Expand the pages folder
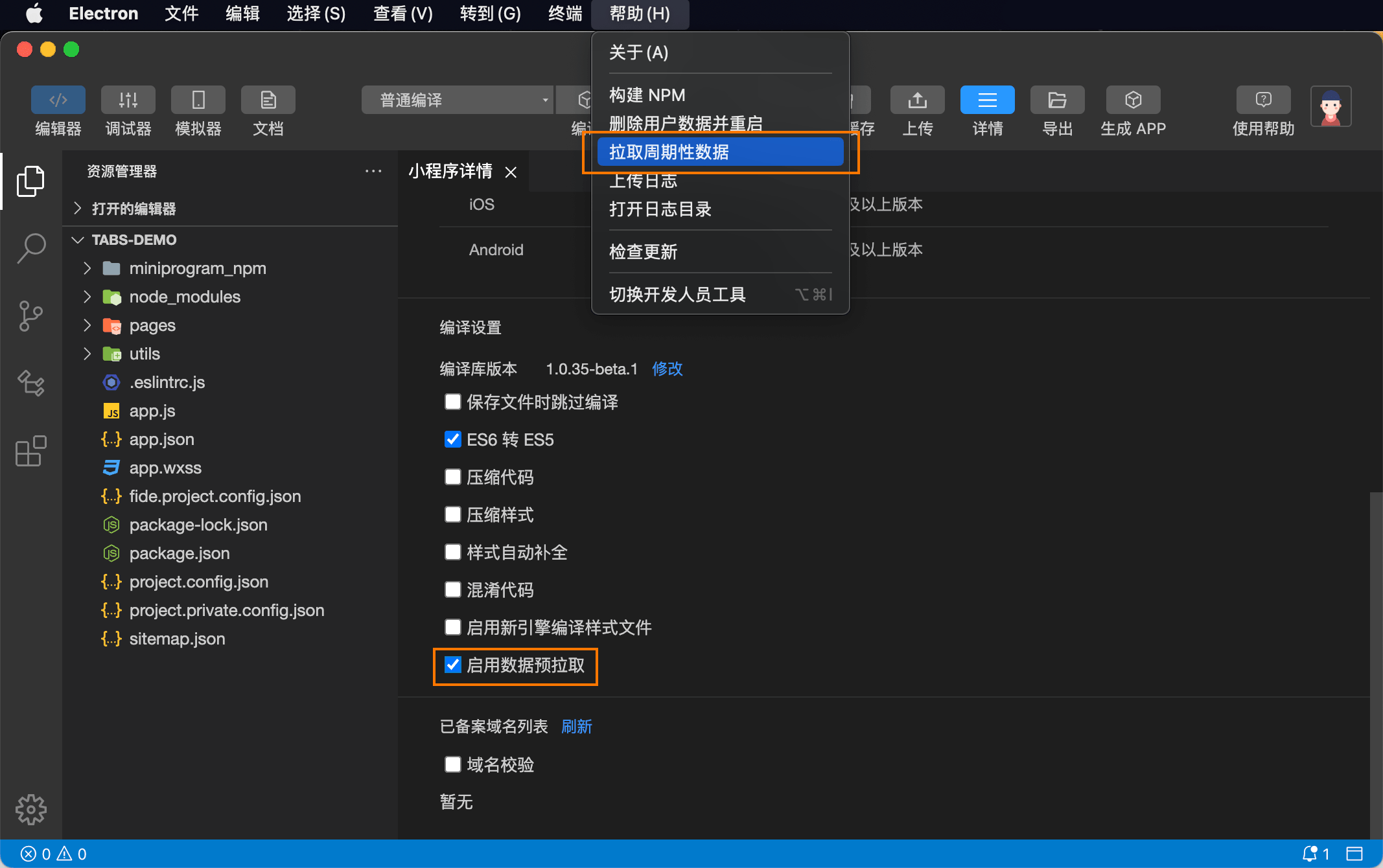1383x868 pixels. pos(152,325)
